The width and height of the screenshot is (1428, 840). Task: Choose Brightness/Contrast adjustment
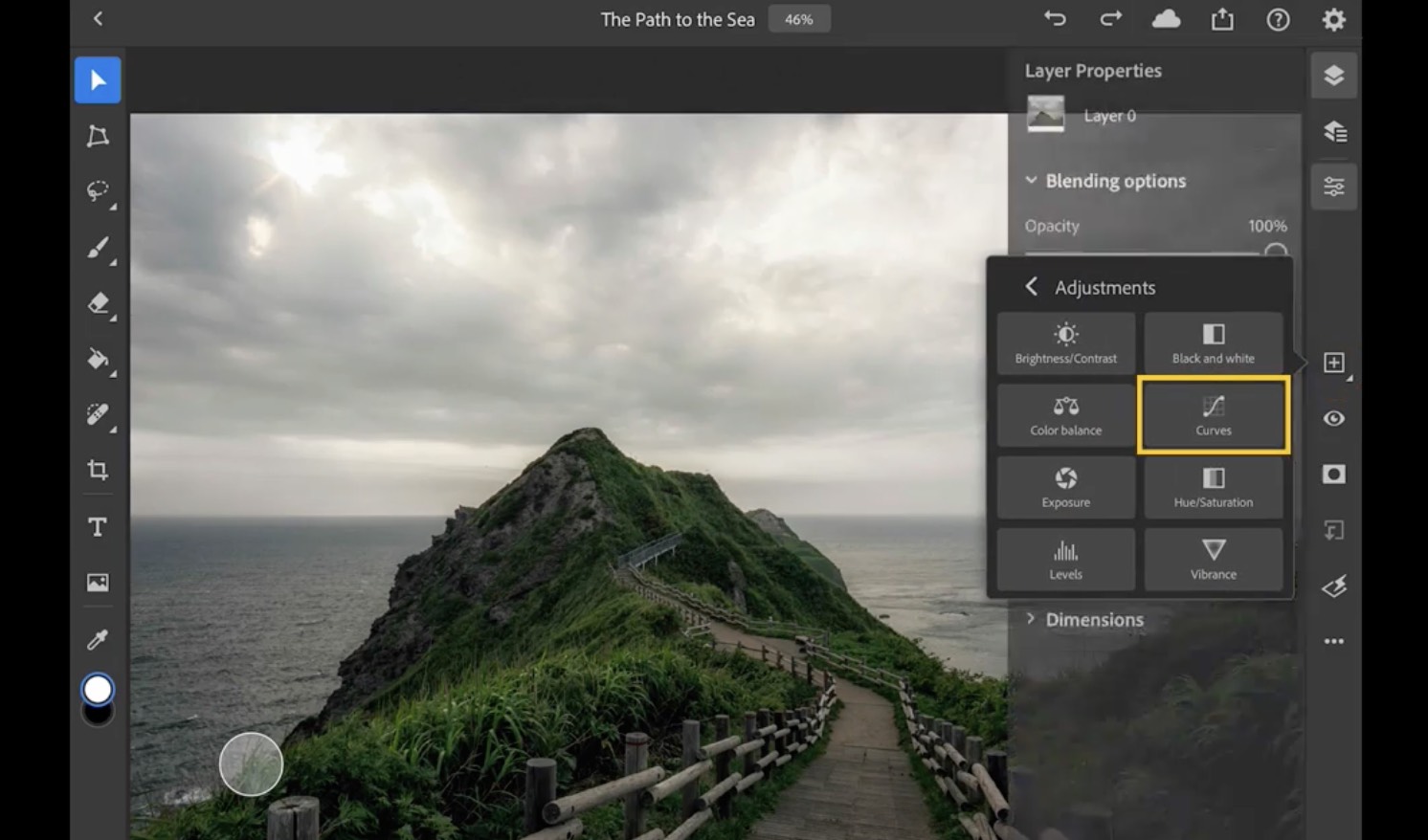(x=1066, y=344)
